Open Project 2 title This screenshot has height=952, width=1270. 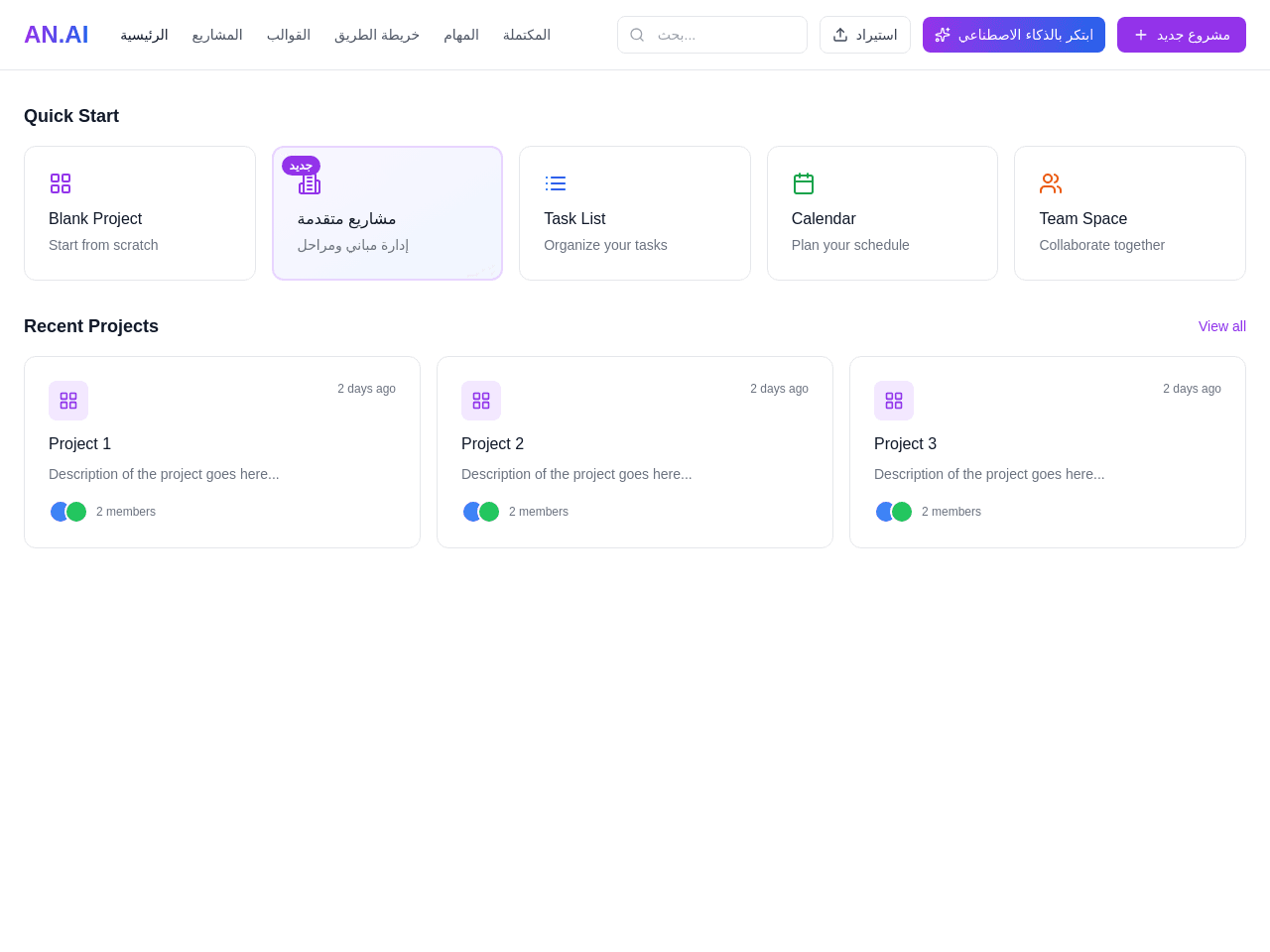pyautogui.click(x=492, y=443)
